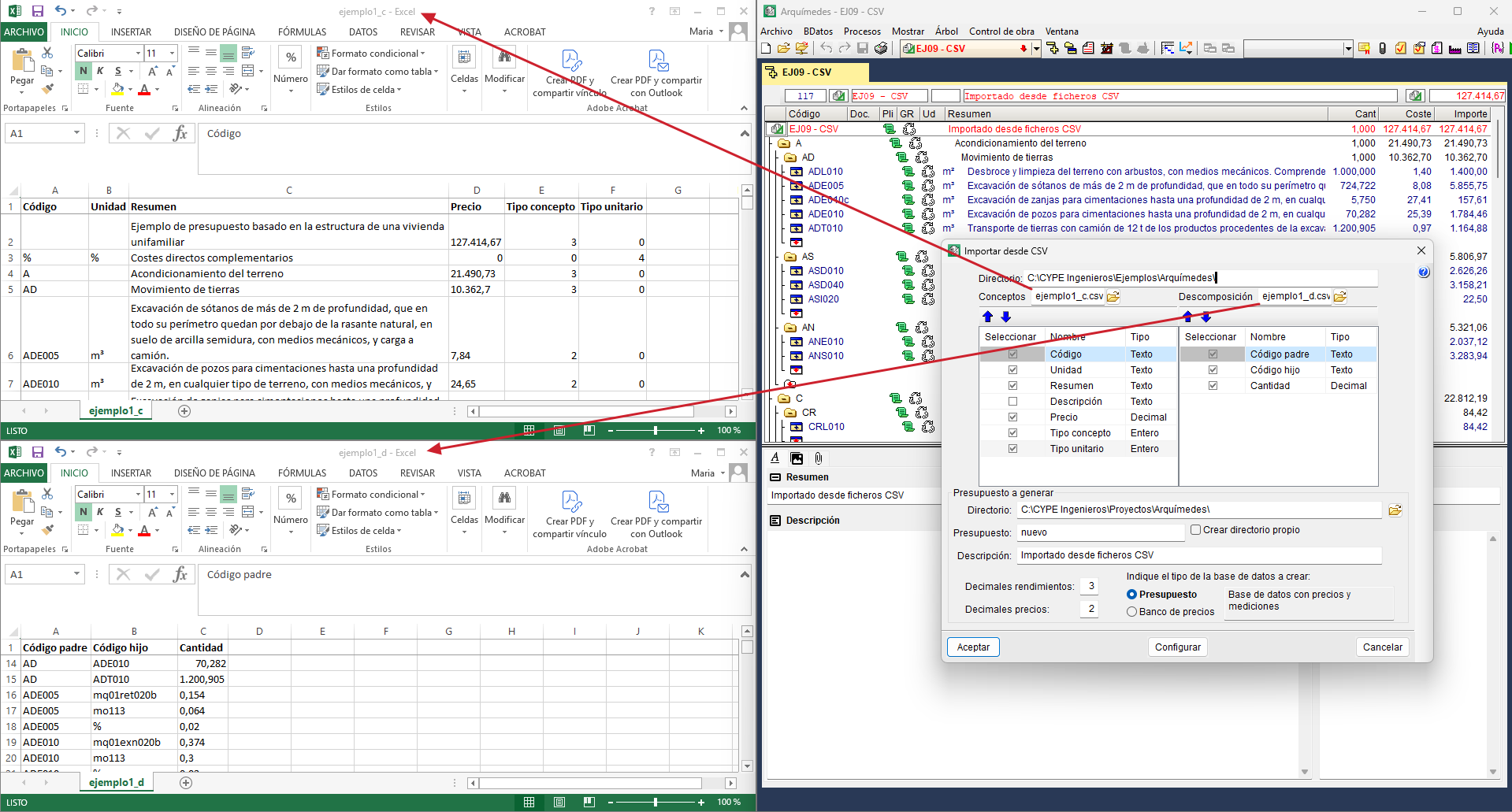
Task: Click the cut scissors icon in ejemplo1_c Excel
Action: [x=47, y=53]
